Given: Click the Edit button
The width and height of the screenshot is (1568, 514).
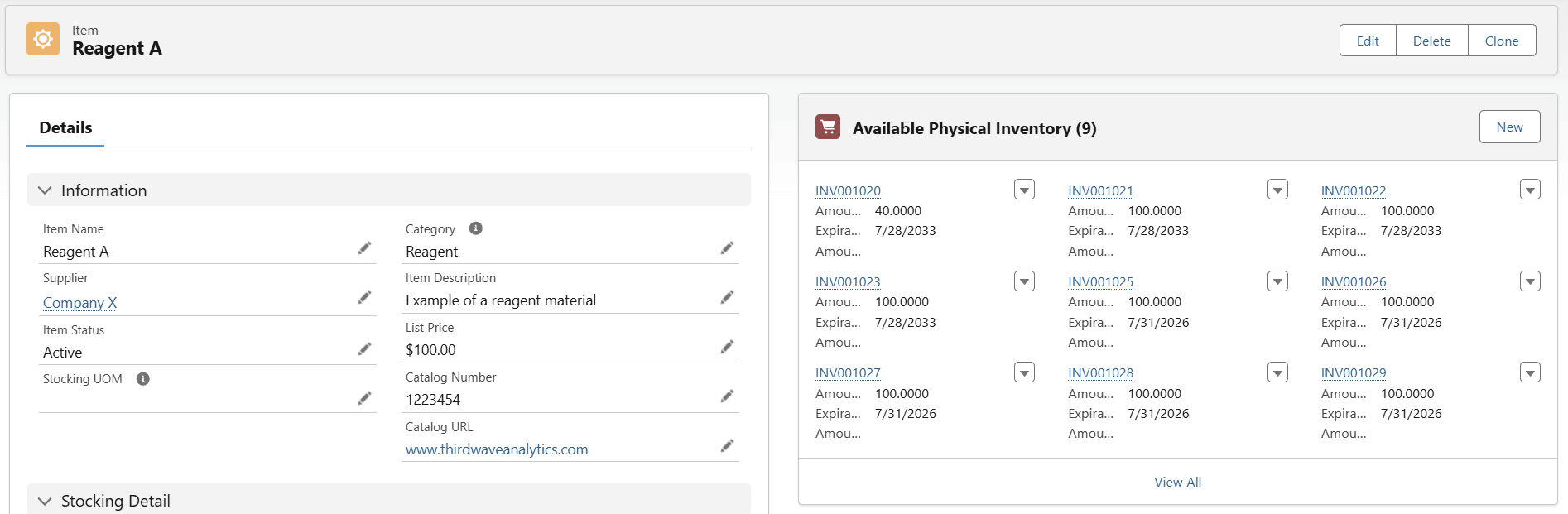Looking at the screenshot, I should (1368, 41).
